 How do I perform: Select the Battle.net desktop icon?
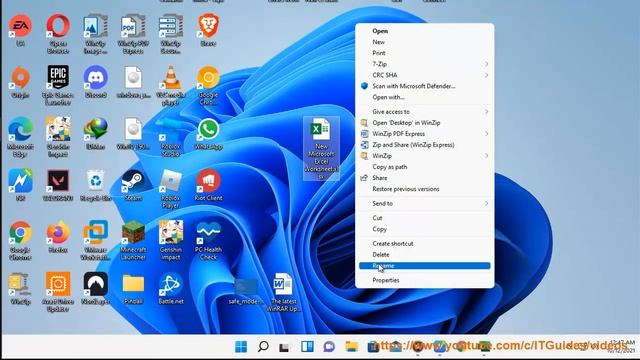pyautogui.click(x=171, y=289)
